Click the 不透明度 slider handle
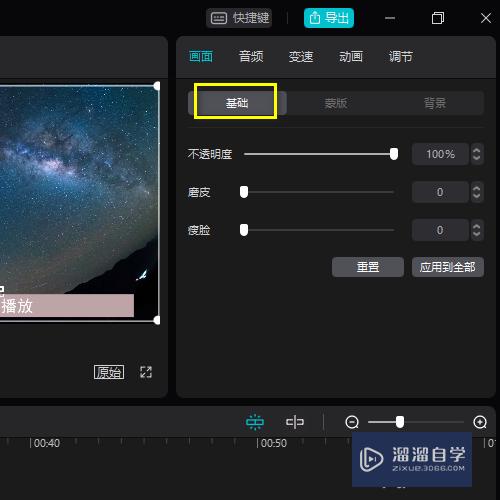The height and width of the screenshot is (500, 500). (x=394, y=154)
